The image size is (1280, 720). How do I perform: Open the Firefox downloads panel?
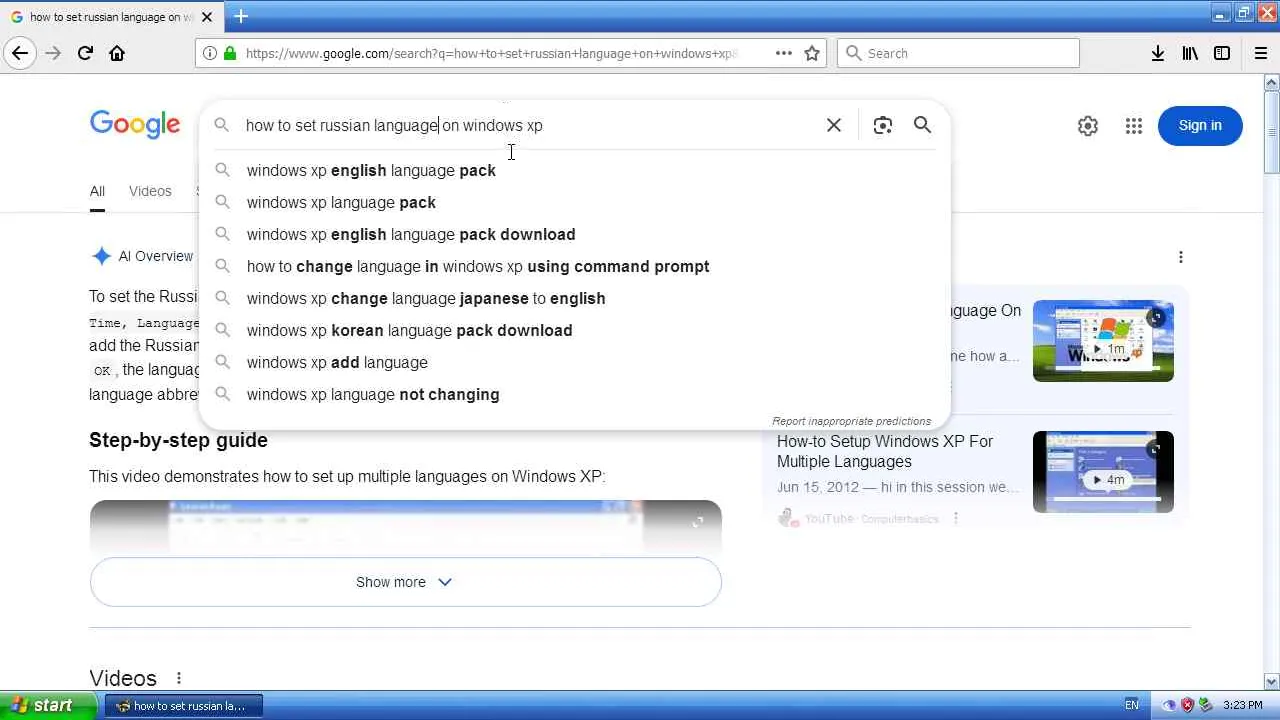point(1158,53)
